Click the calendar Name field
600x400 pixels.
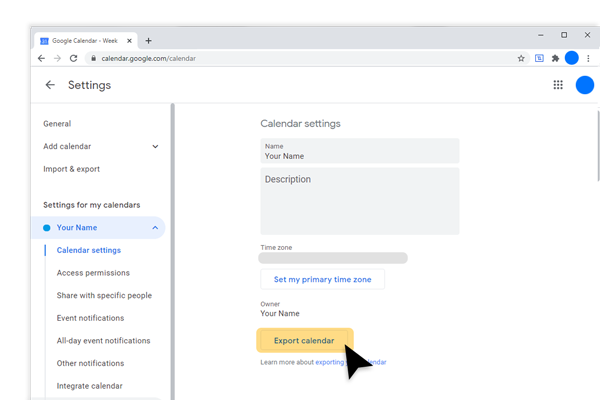point(360,151)
